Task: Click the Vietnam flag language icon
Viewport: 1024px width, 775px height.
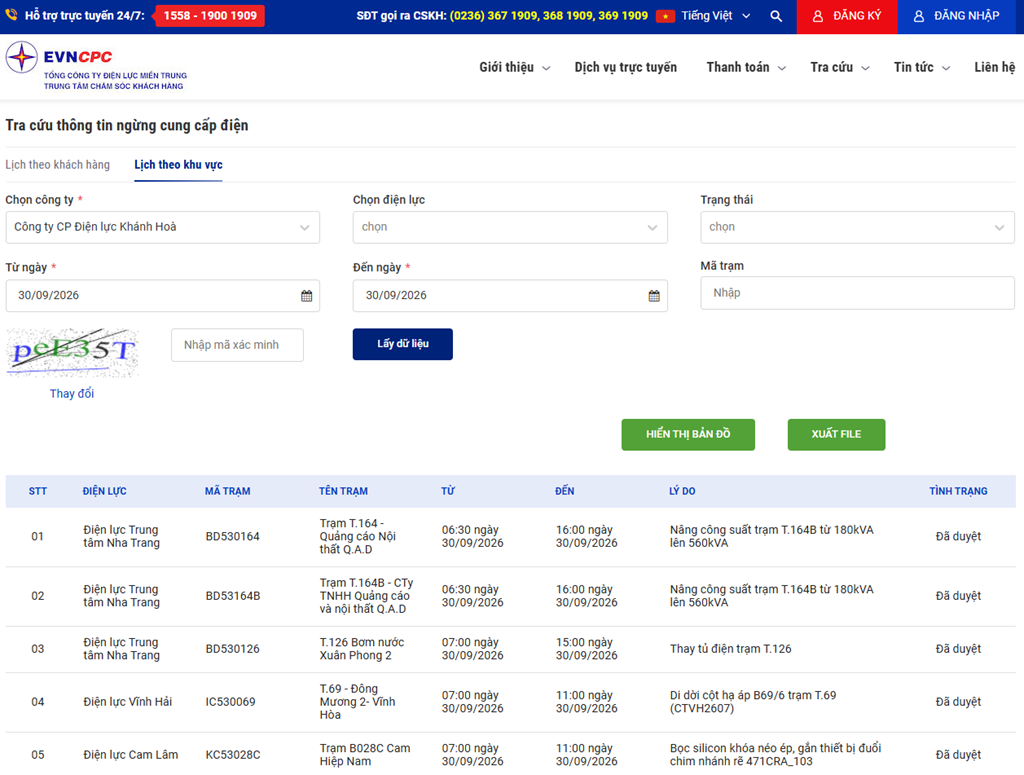Action: point(665,16)
